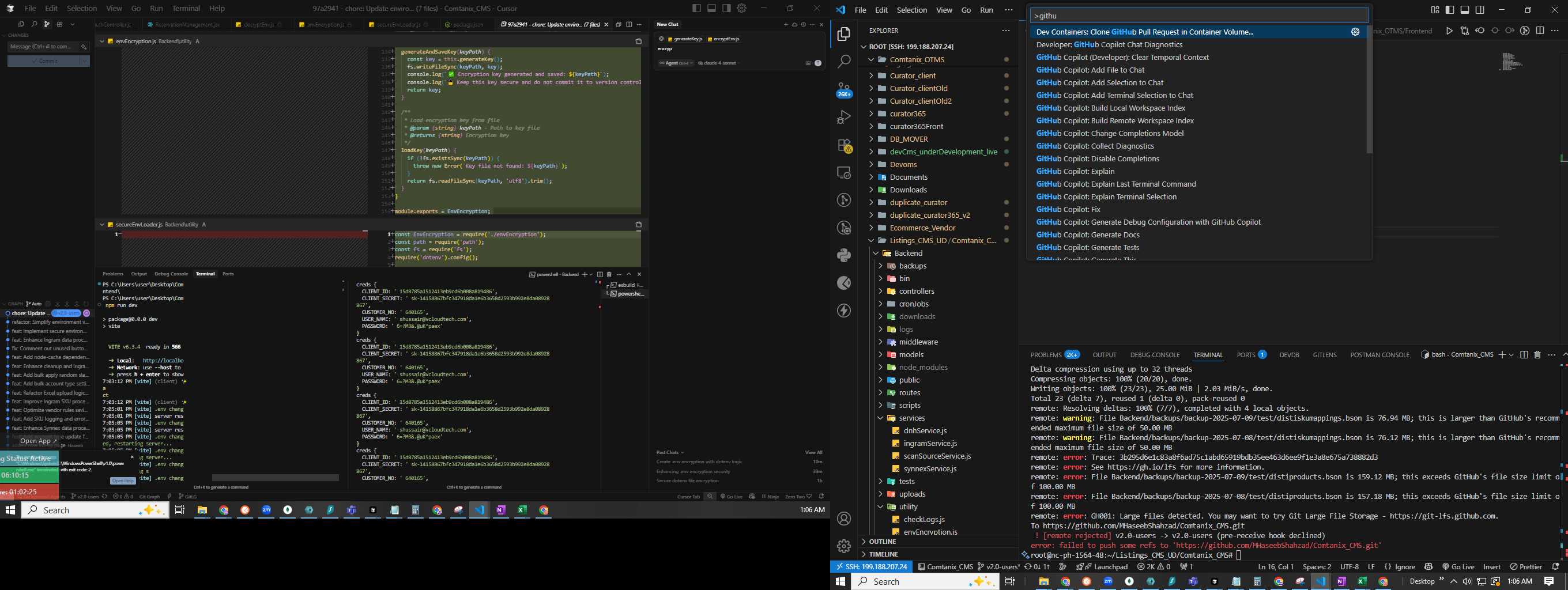This screenshot has width=1568, height=590.
Task: Click Commit button in Cursor source control
Action: point(43,61)
